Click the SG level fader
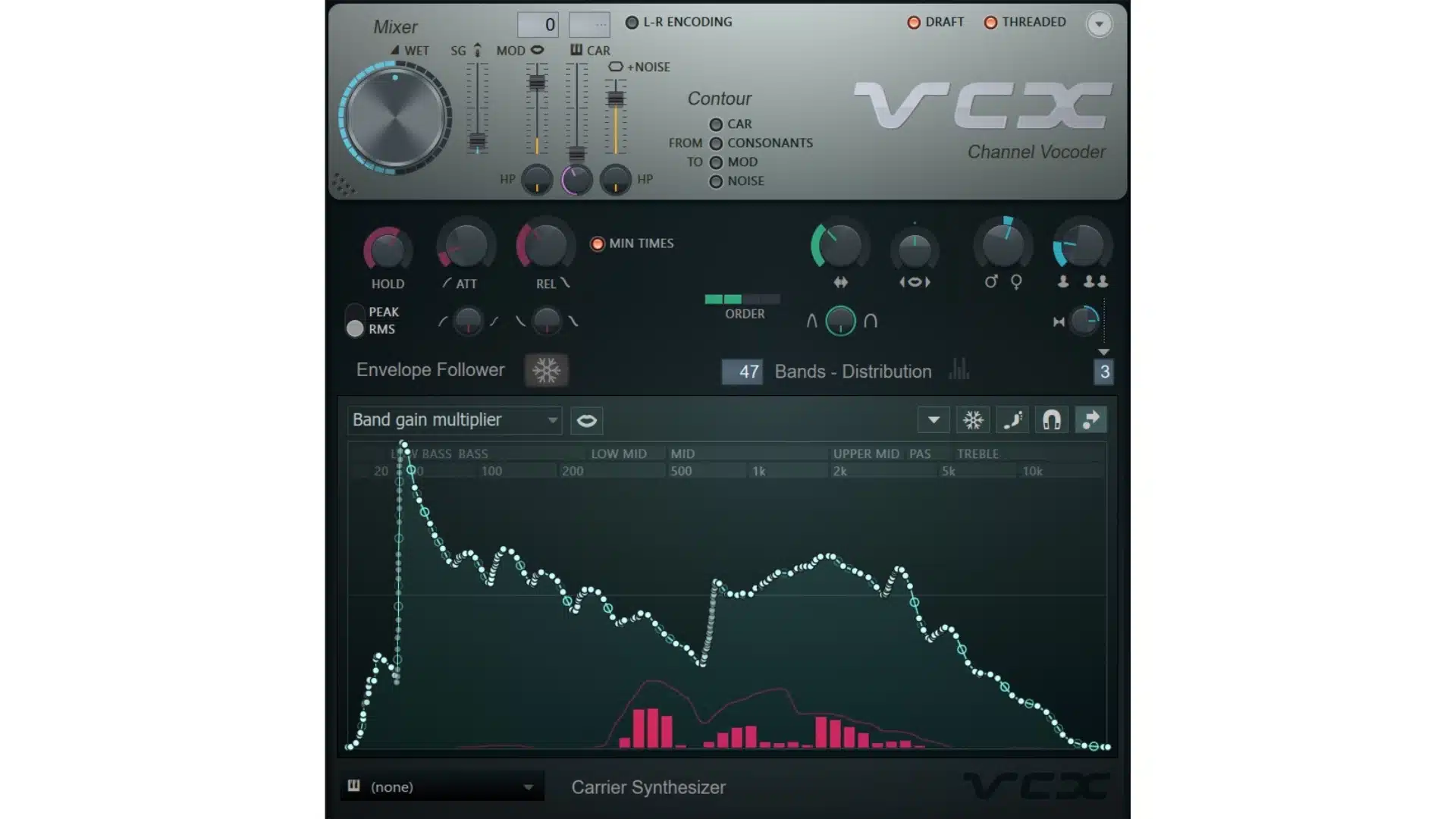The height and width of the screenshot is (819, 1456). coord(477,140)
